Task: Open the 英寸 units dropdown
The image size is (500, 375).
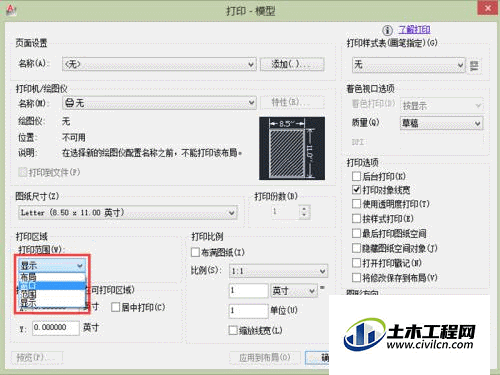Action: pos(293,291)
